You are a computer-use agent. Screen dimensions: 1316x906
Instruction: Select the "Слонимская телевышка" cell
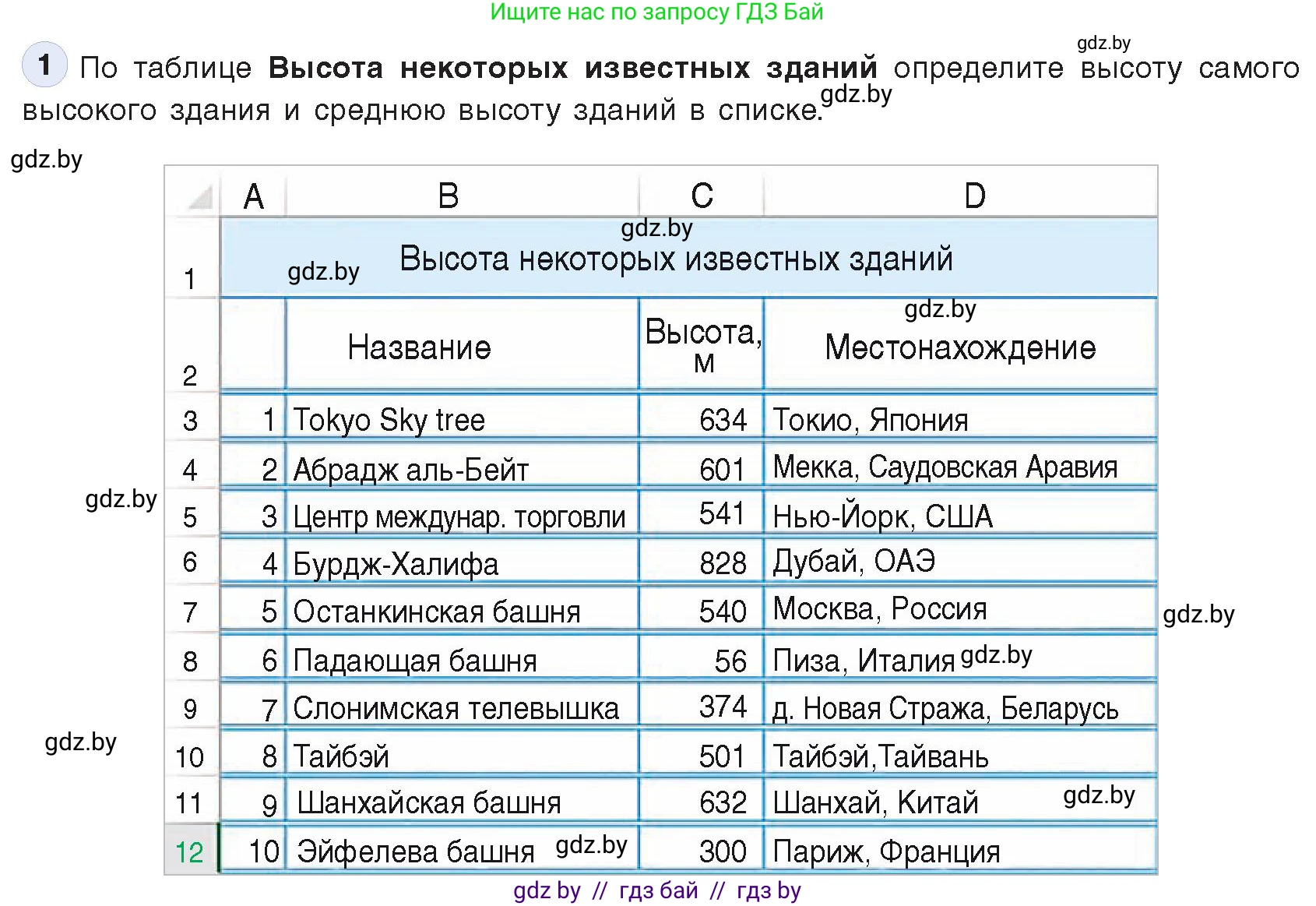(456, 707)
